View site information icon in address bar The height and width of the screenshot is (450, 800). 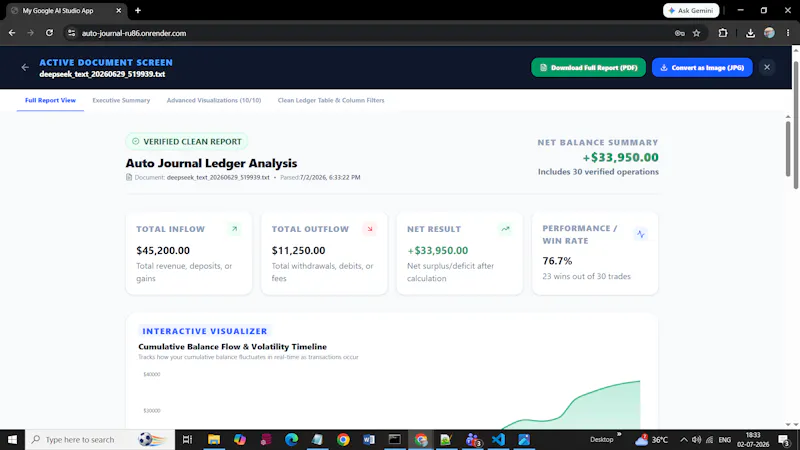click(71, 33)
